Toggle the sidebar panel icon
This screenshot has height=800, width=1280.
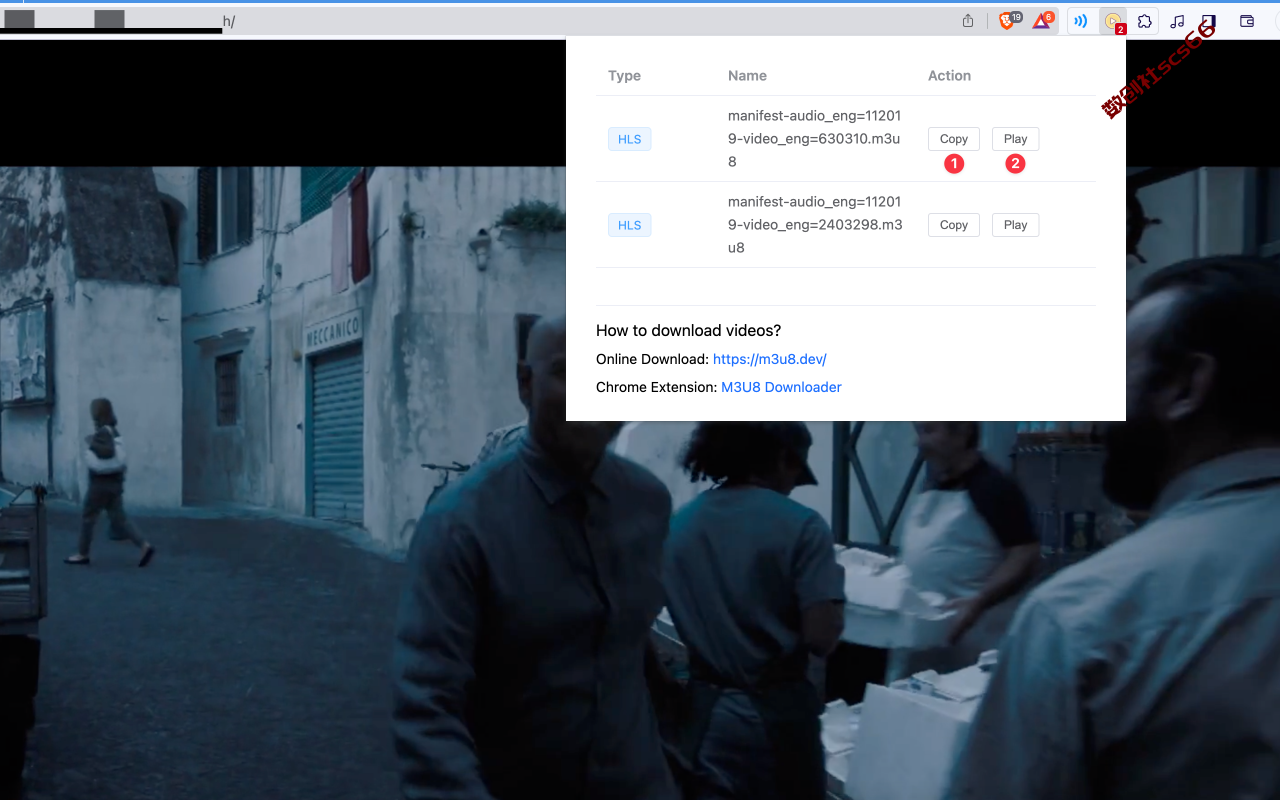(x=1209, y=21)
